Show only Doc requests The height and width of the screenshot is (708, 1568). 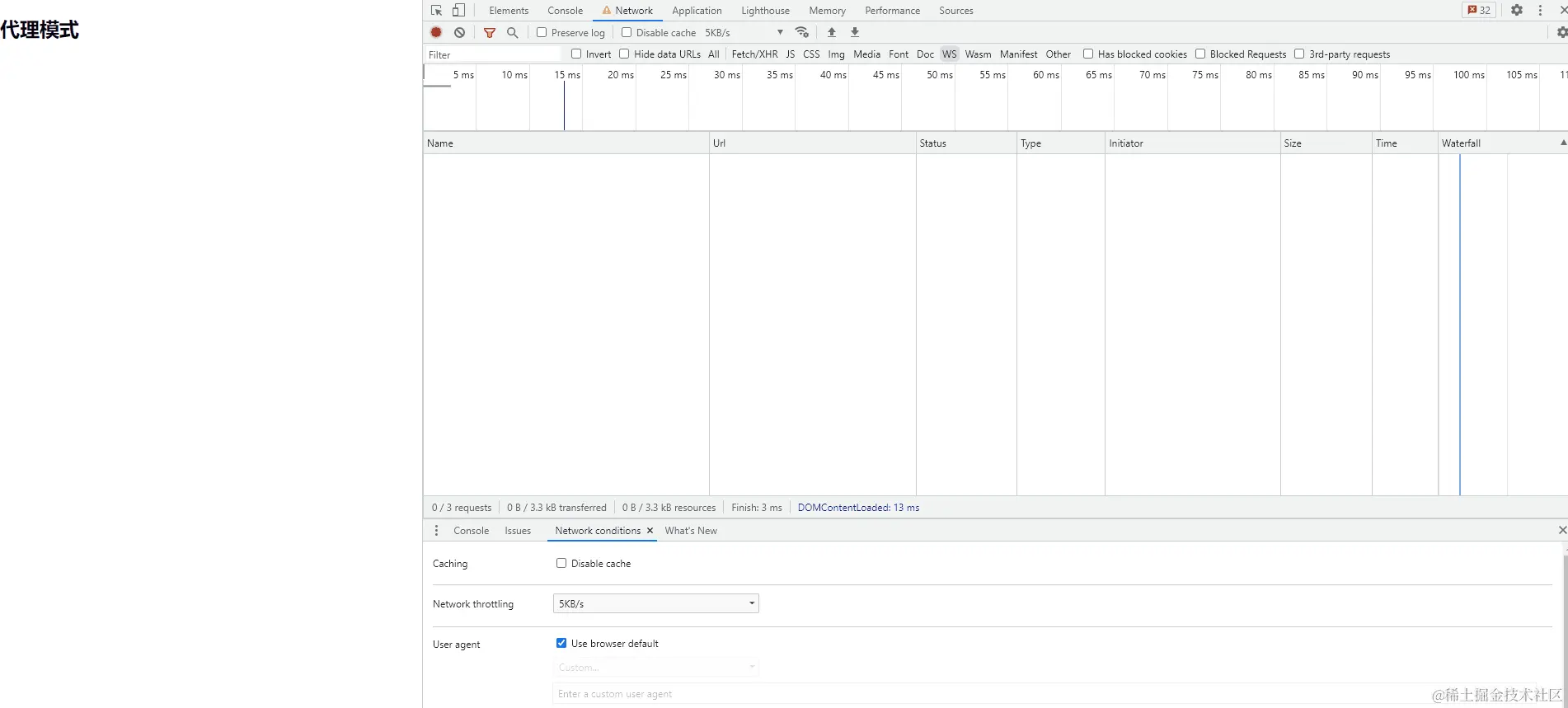(x=925, y=54)
